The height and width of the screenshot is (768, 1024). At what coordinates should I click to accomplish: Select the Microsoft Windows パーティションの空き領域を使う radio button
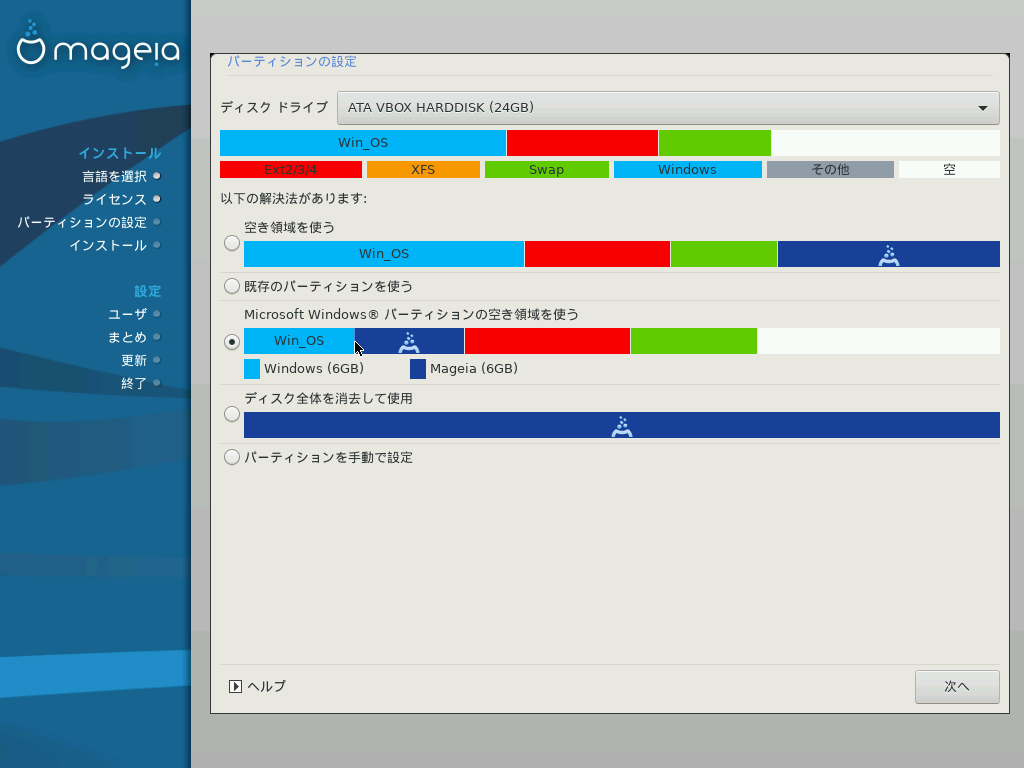(x=232, y=342)
